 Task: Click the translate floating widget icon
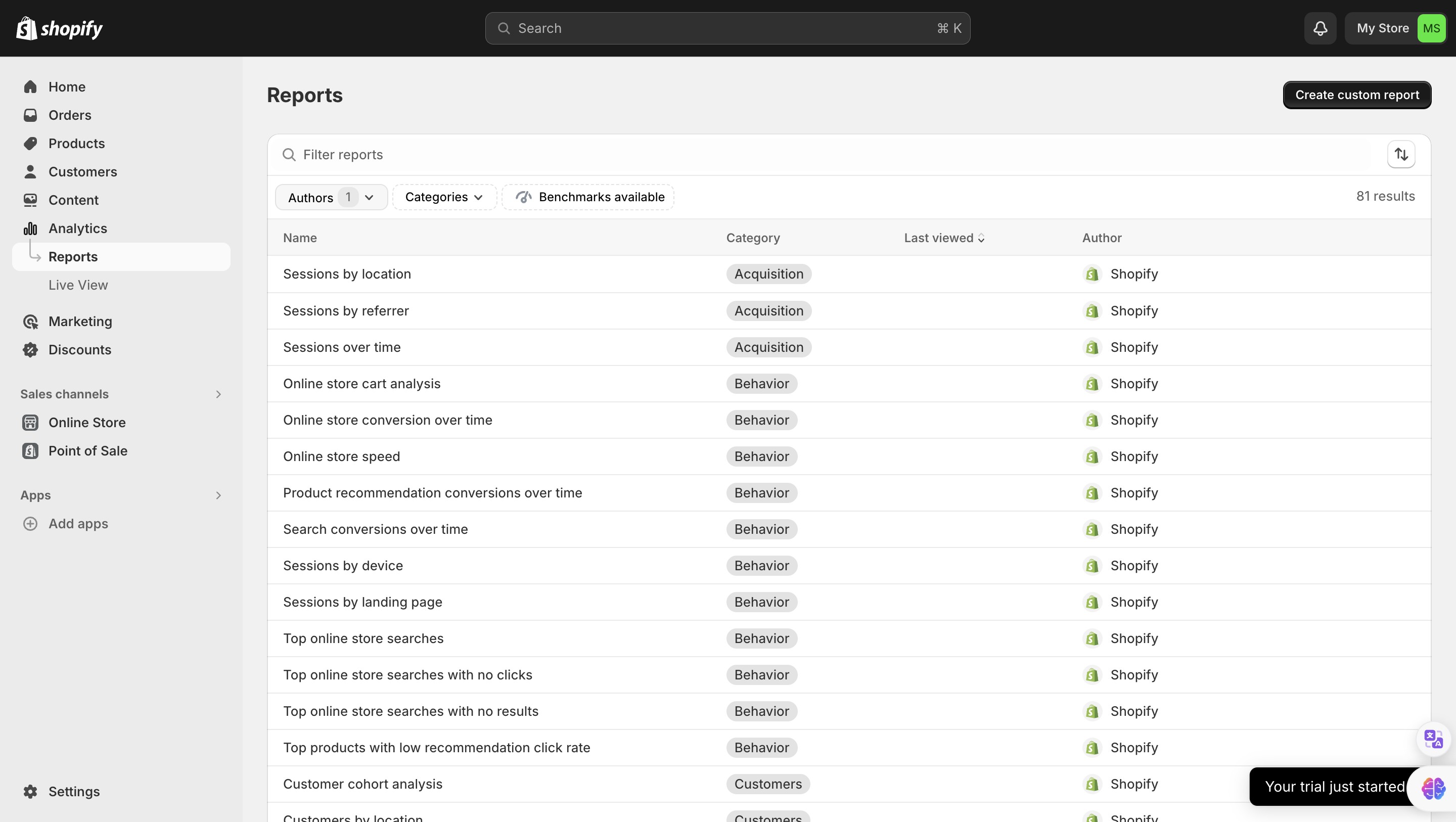(x=1433, y=738)
